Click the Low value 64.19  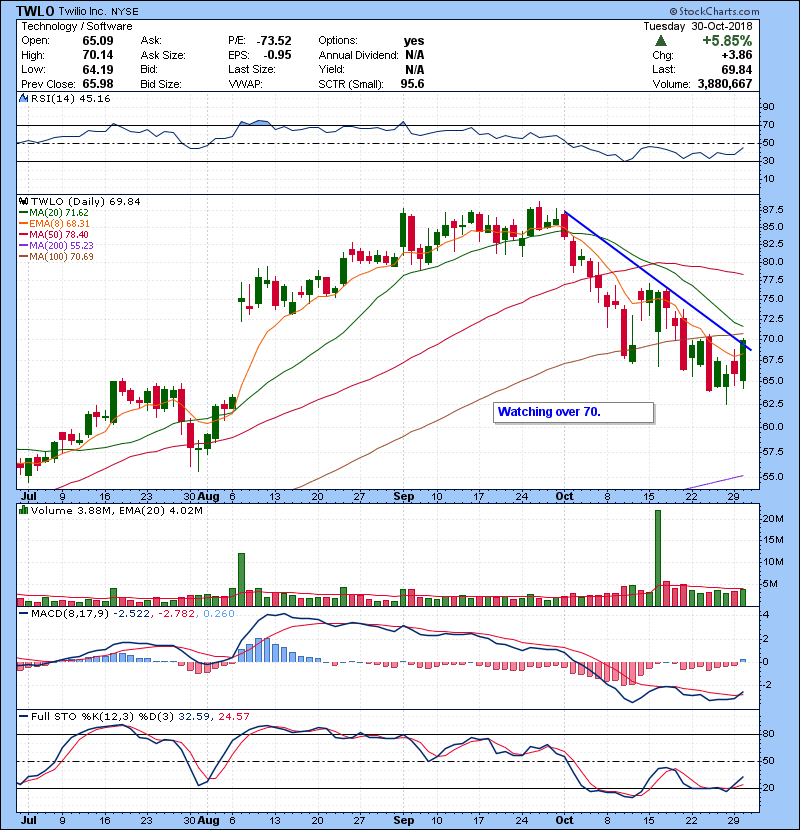point(97,69)
